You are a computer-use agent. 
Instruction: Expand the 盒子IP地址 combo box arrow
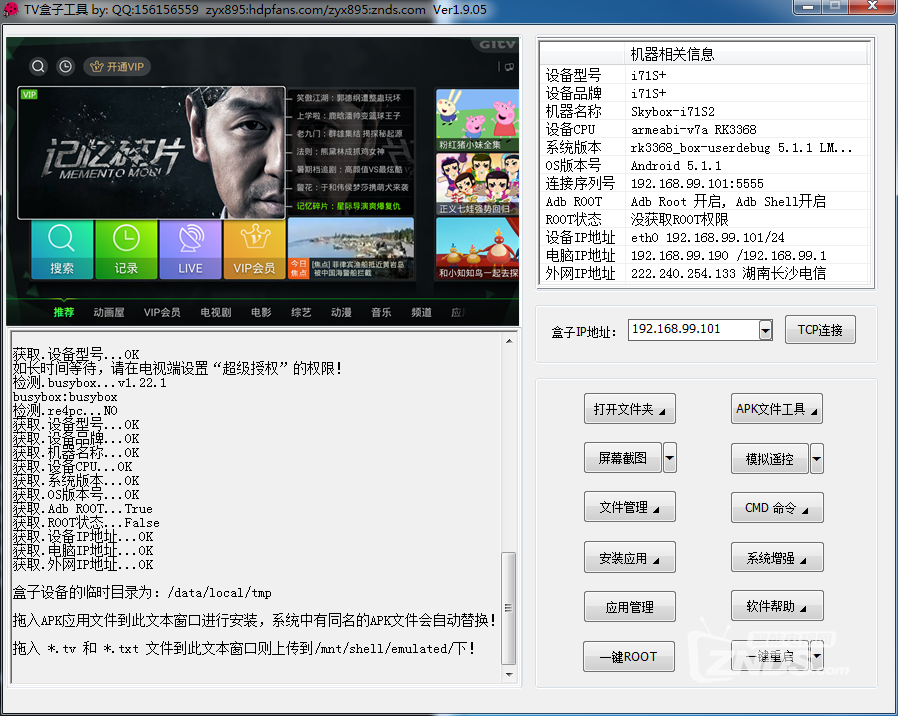765,330
